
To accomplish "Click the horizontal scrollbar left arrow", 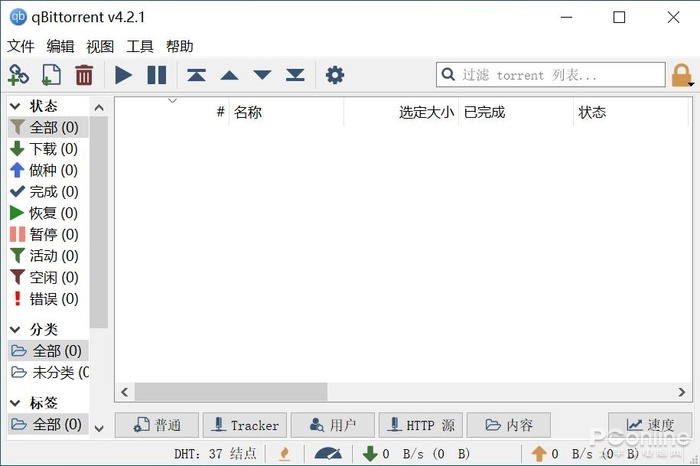I will click(125, 392).
